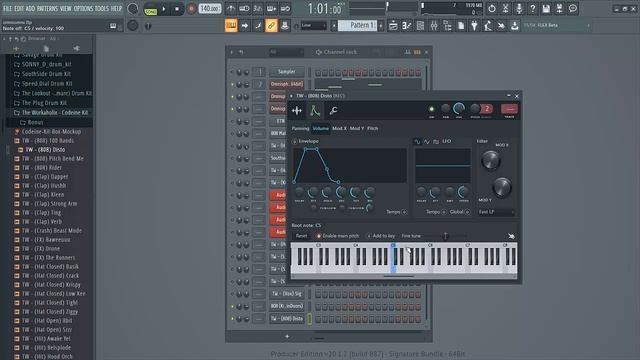Click the Save project floppy icon
The height and width of the screenshot is (360, 640).
point(546,9)
